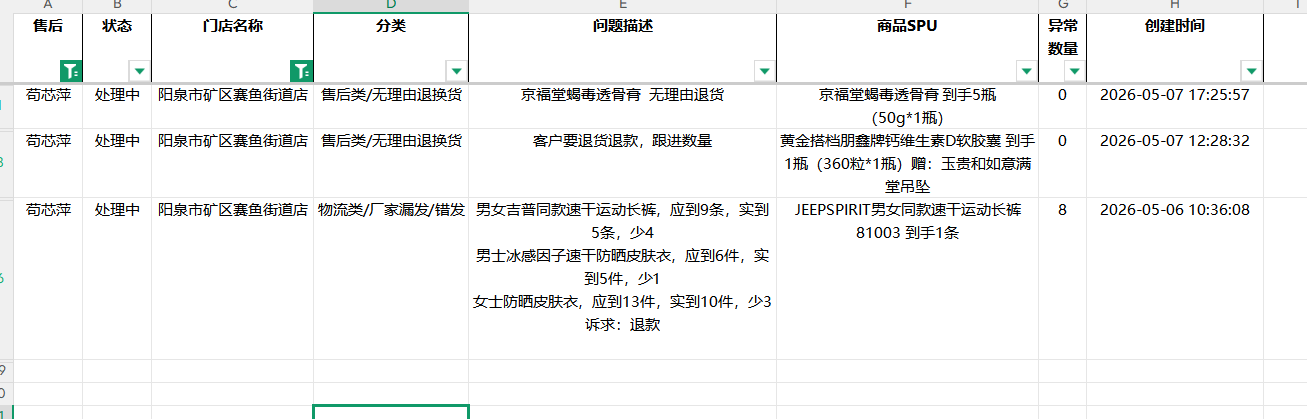Viewport: 1307px width, 419px height.
Task: Select column D header
Action: point(391,6)
